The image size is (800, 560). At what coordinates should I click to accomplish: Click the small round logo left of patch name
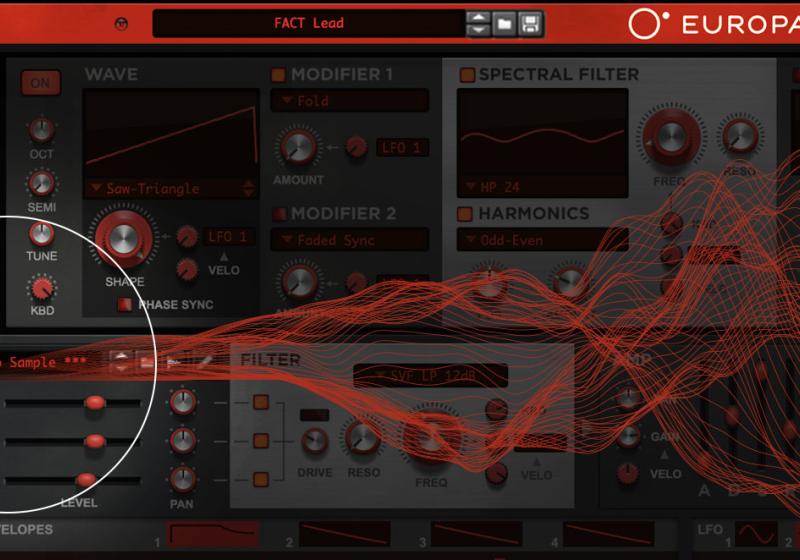click(121, 24)
